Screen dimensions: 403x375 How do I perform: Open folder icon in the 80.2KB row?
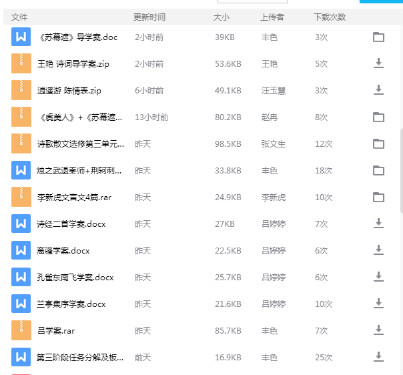(x=378, y=117)
